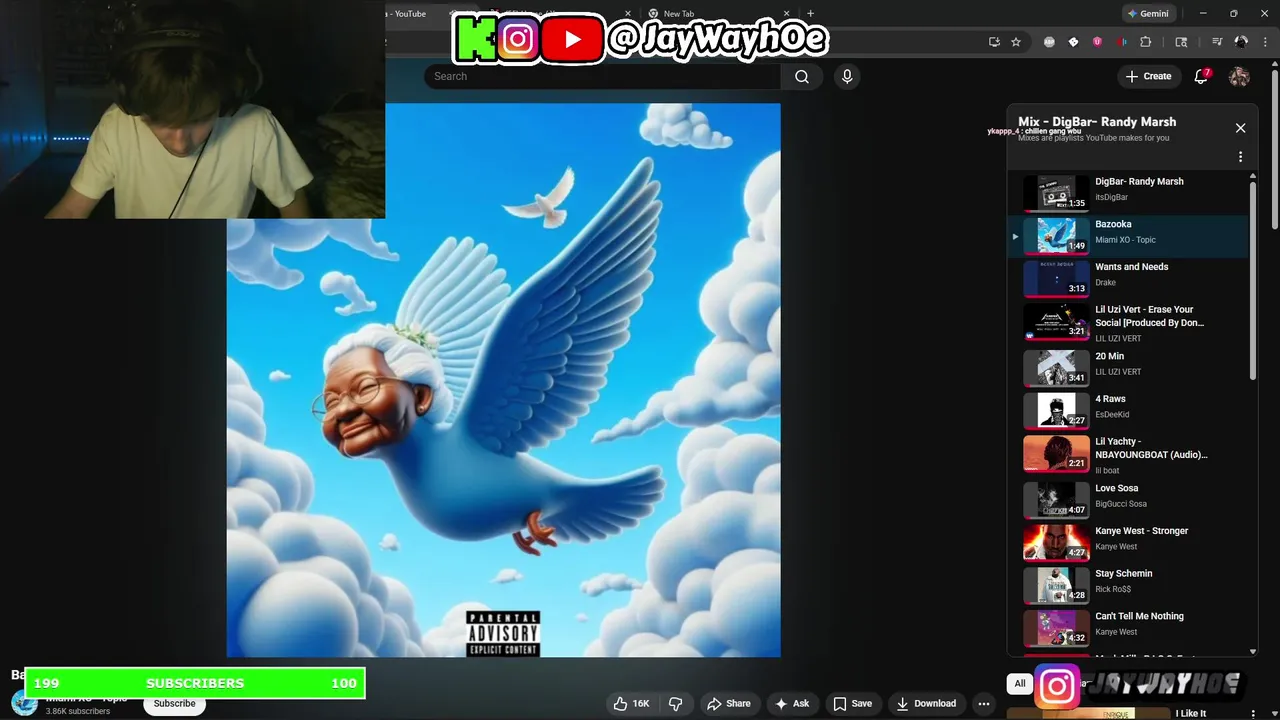Open Chrome profile avatar

coord(1241,42)
